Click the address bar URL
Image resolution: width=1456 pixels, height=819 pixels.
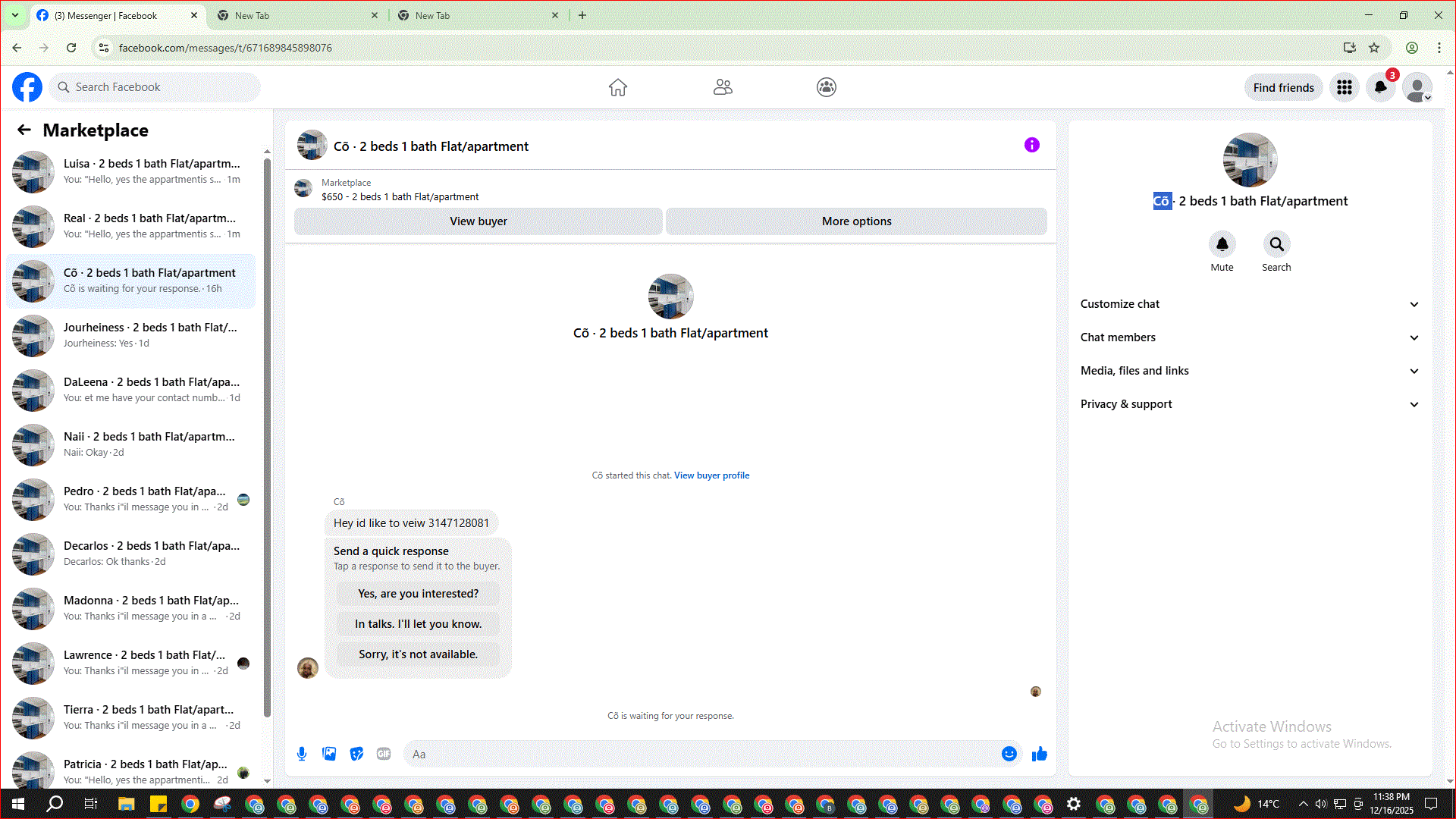tap(225, 48)
